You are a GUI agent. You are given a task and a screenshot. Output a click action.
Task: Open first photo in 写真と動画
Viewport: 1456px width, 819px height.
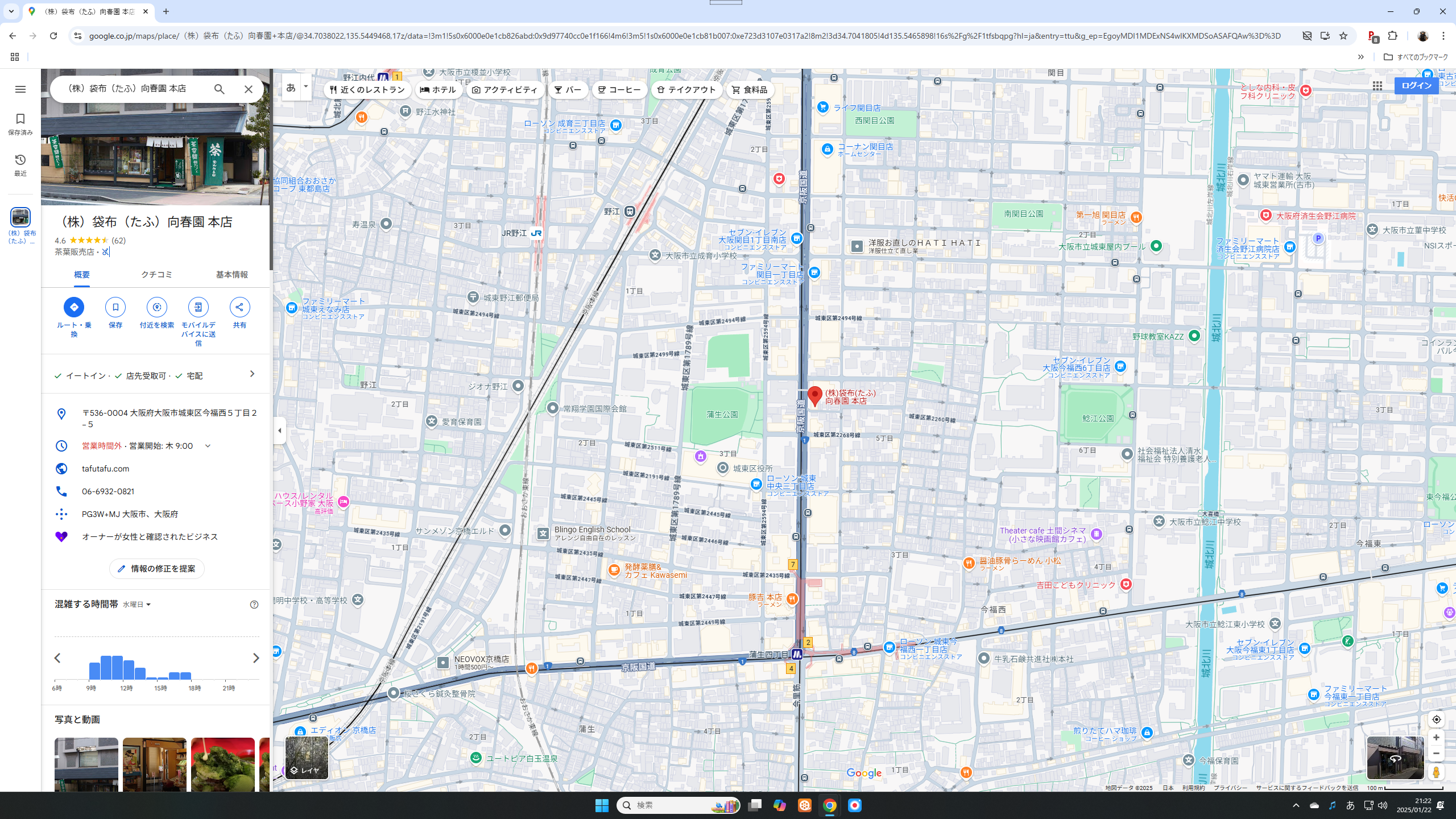tap(86, 765)
